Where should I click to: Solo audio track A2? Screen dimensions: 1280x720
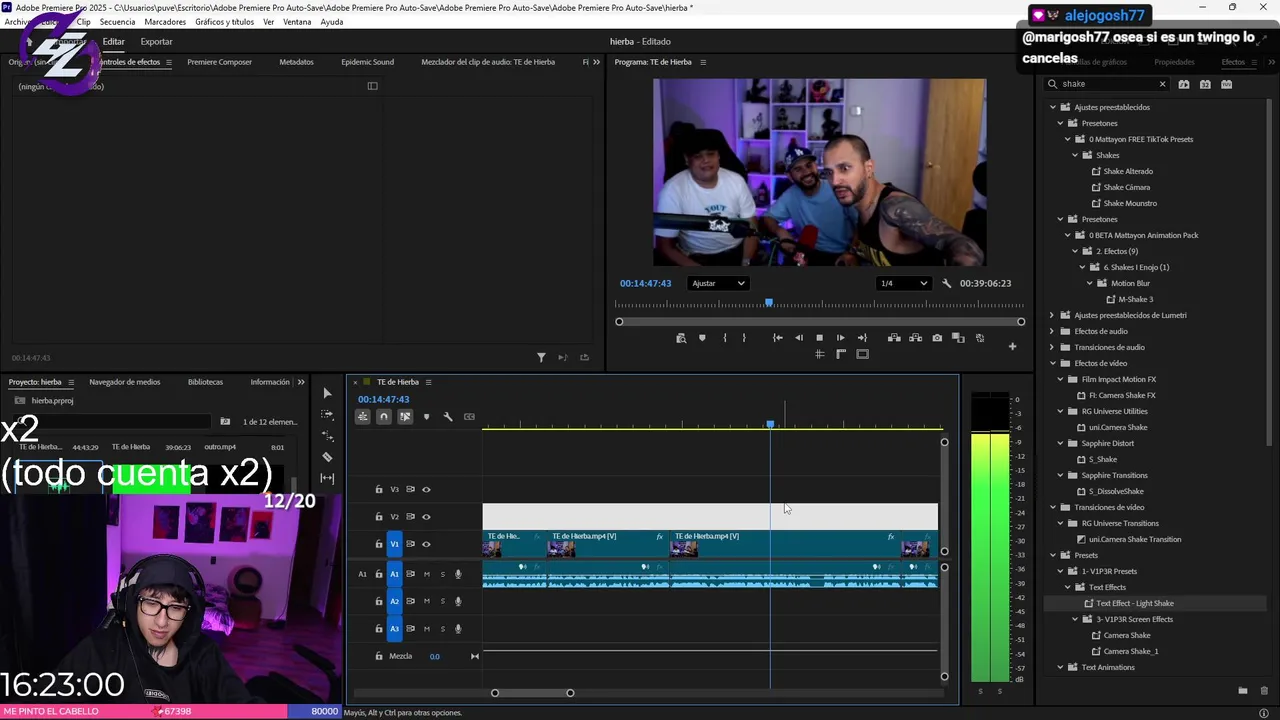pyautogui.click(x=442, y=601)
